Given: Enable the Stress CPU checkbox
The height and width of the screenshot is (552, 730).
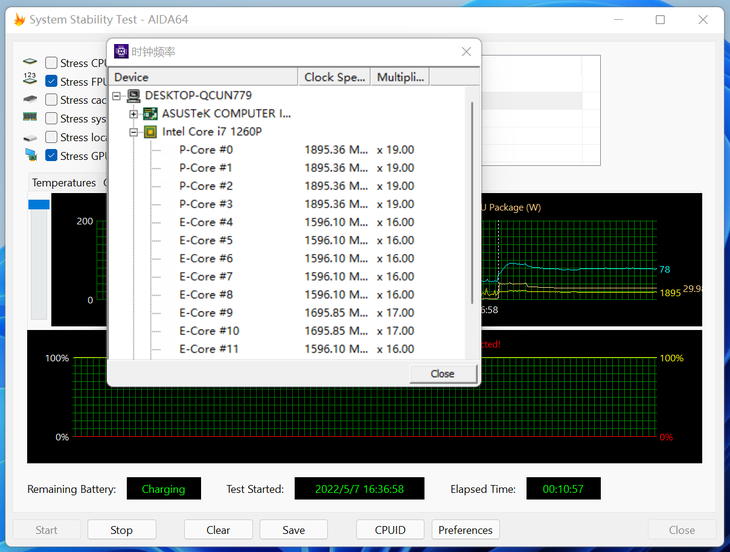Looking at the screenshot, I should pos(52,63).
